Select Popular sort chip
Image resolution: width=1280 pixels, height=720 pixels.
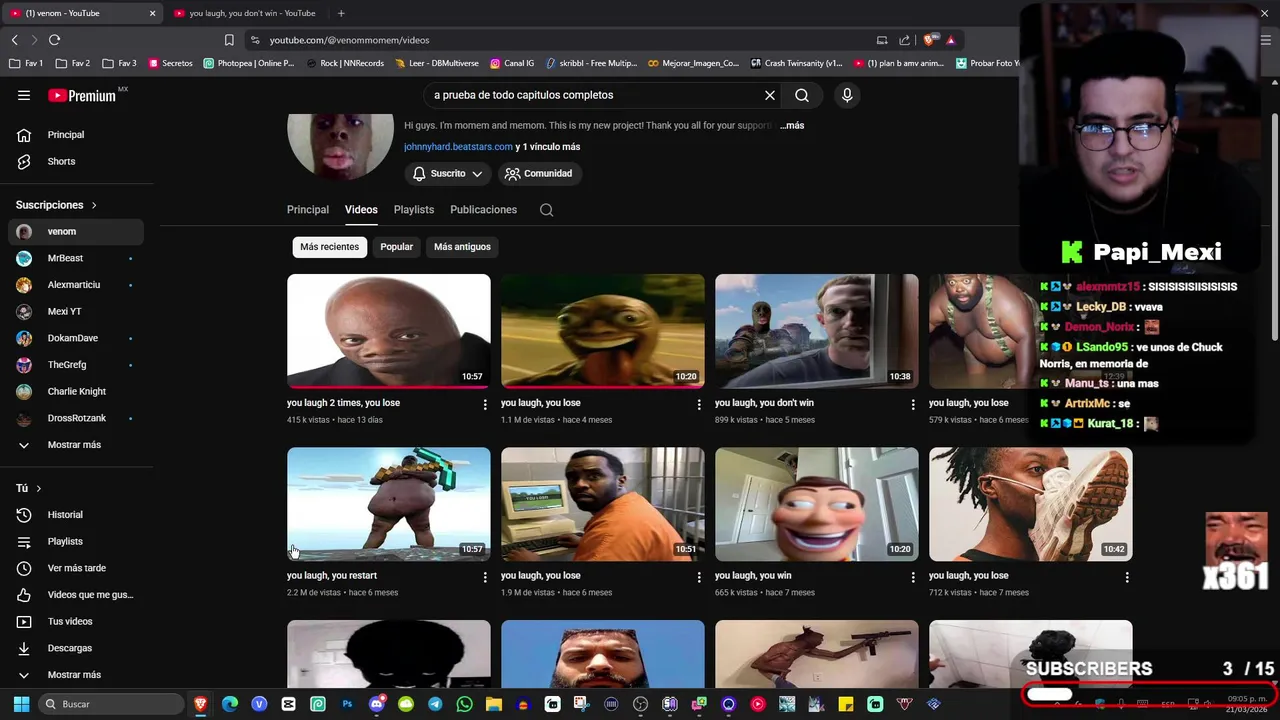(x=396, y=247)
